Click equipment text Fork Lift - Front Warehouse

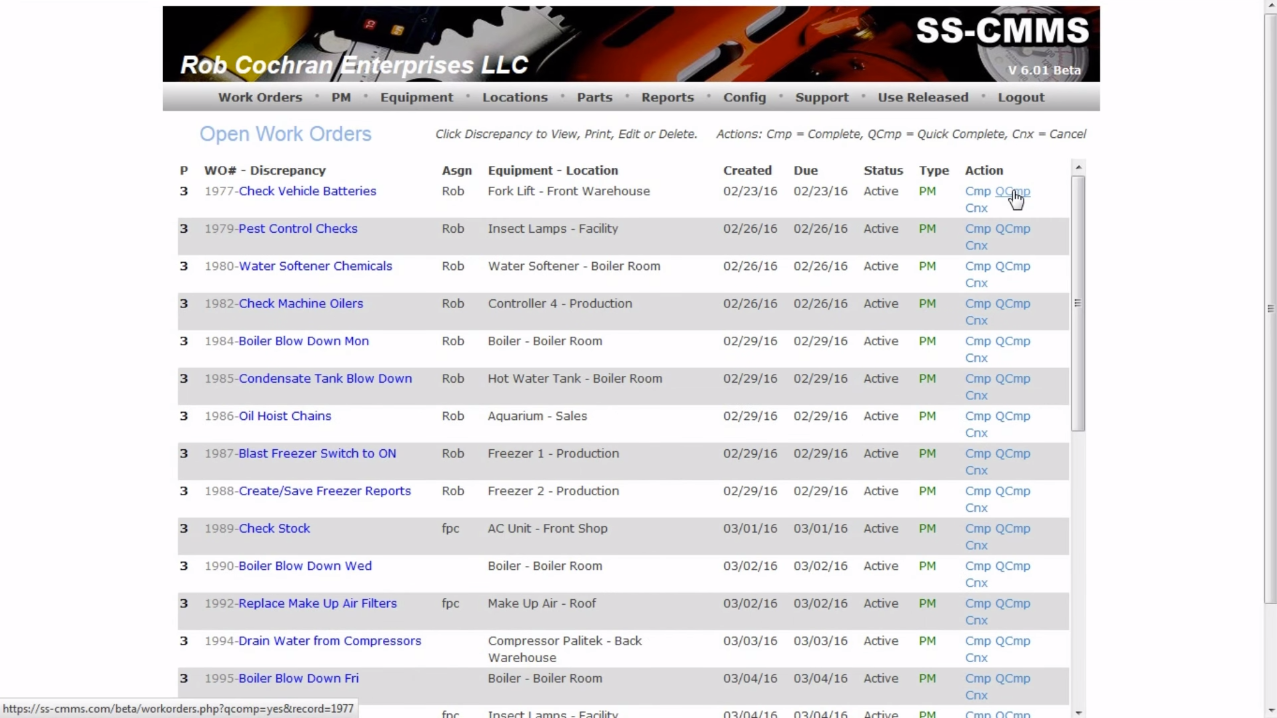pos(569,191)
